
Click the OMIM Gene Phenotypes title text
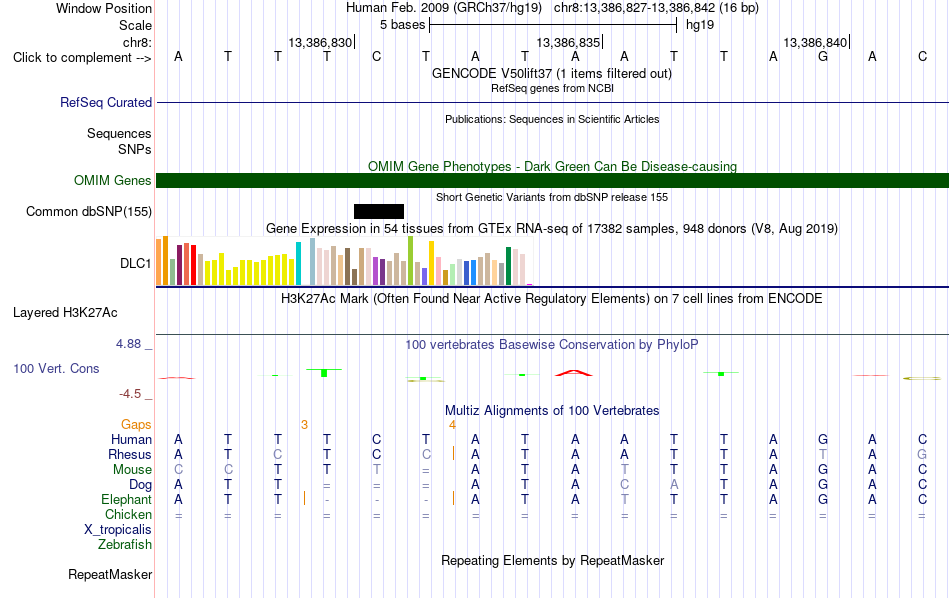point(552,166)
